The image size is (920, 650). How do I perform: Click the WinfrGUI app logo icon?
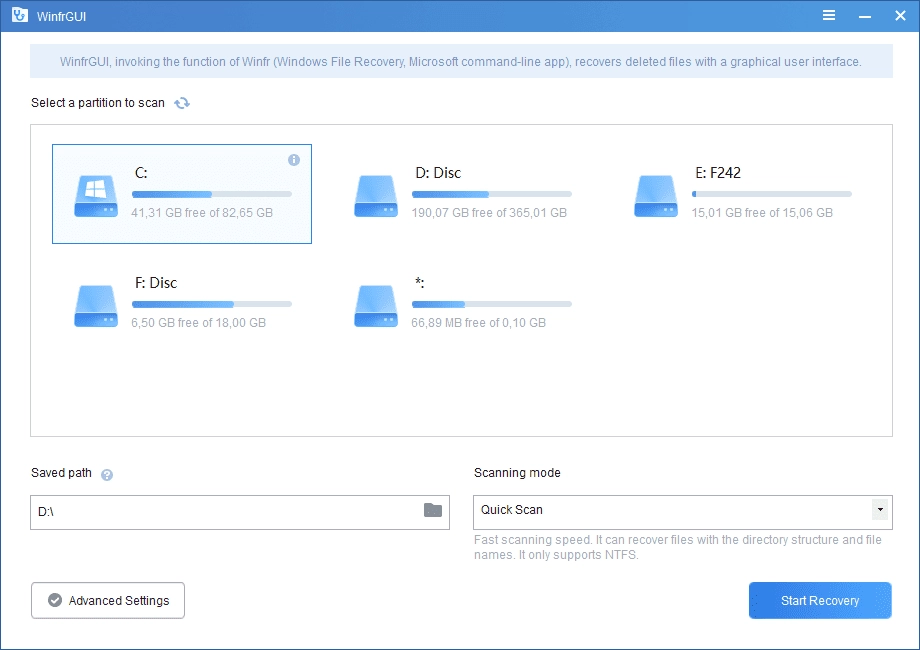(x=19, y=15)
